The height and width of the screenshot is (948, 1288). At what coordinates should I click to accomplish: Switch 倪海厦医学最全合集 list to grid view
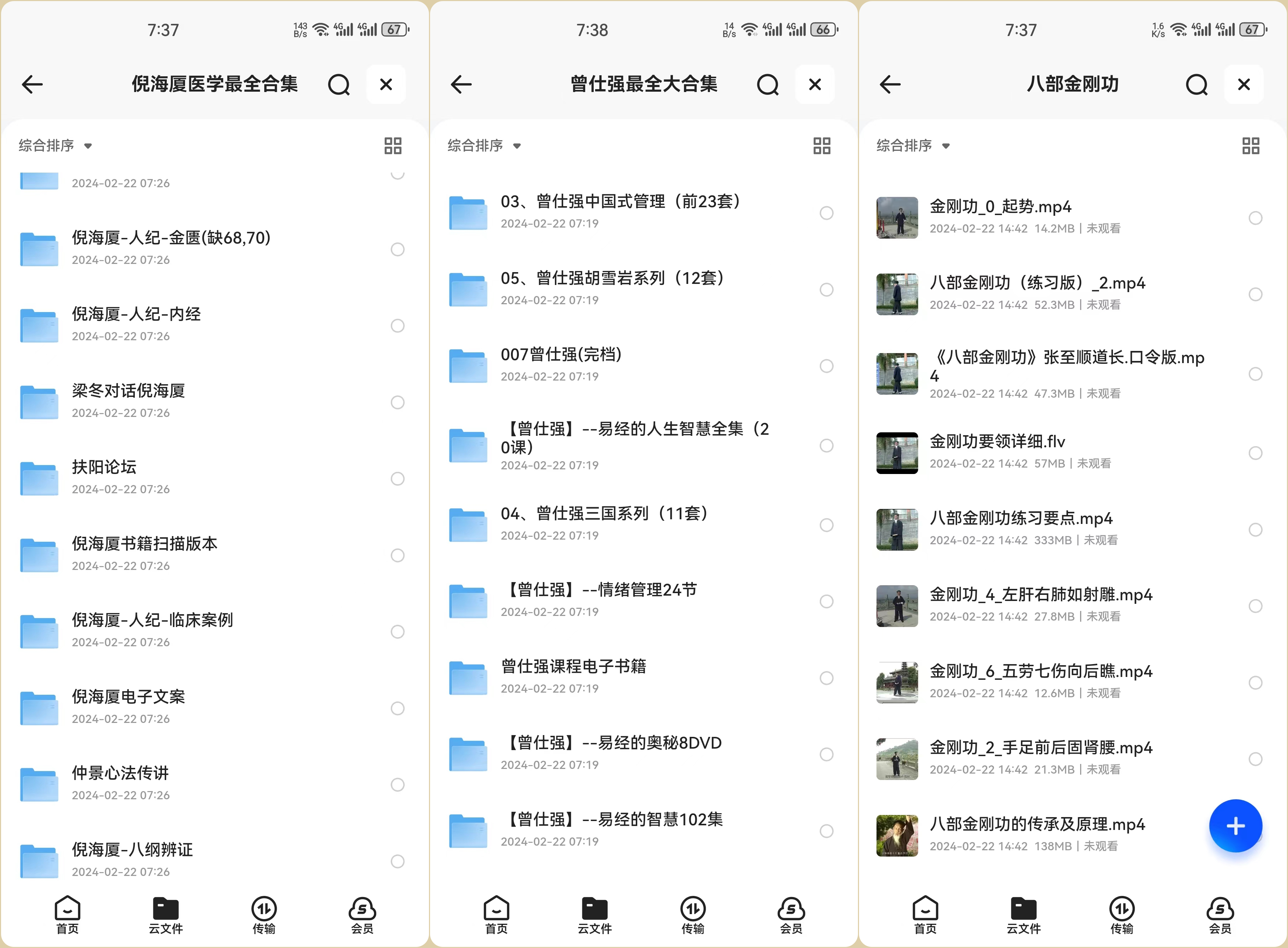(x=393, y=146)
